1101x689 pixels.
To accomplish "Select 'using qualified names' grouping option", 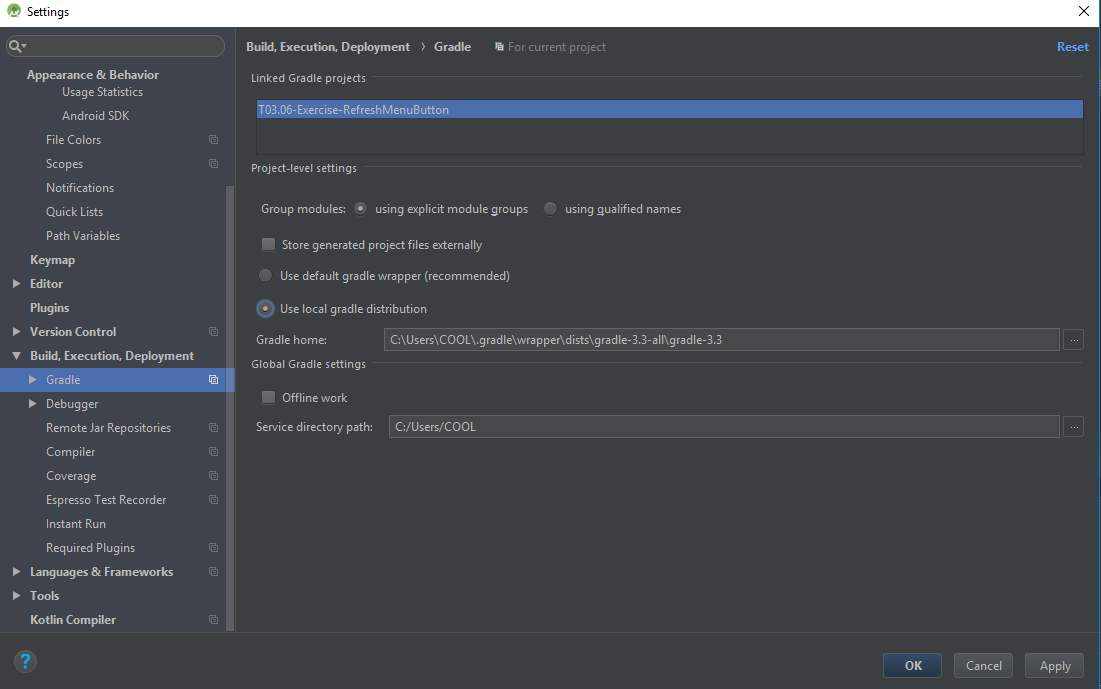I will click(550, 208).
